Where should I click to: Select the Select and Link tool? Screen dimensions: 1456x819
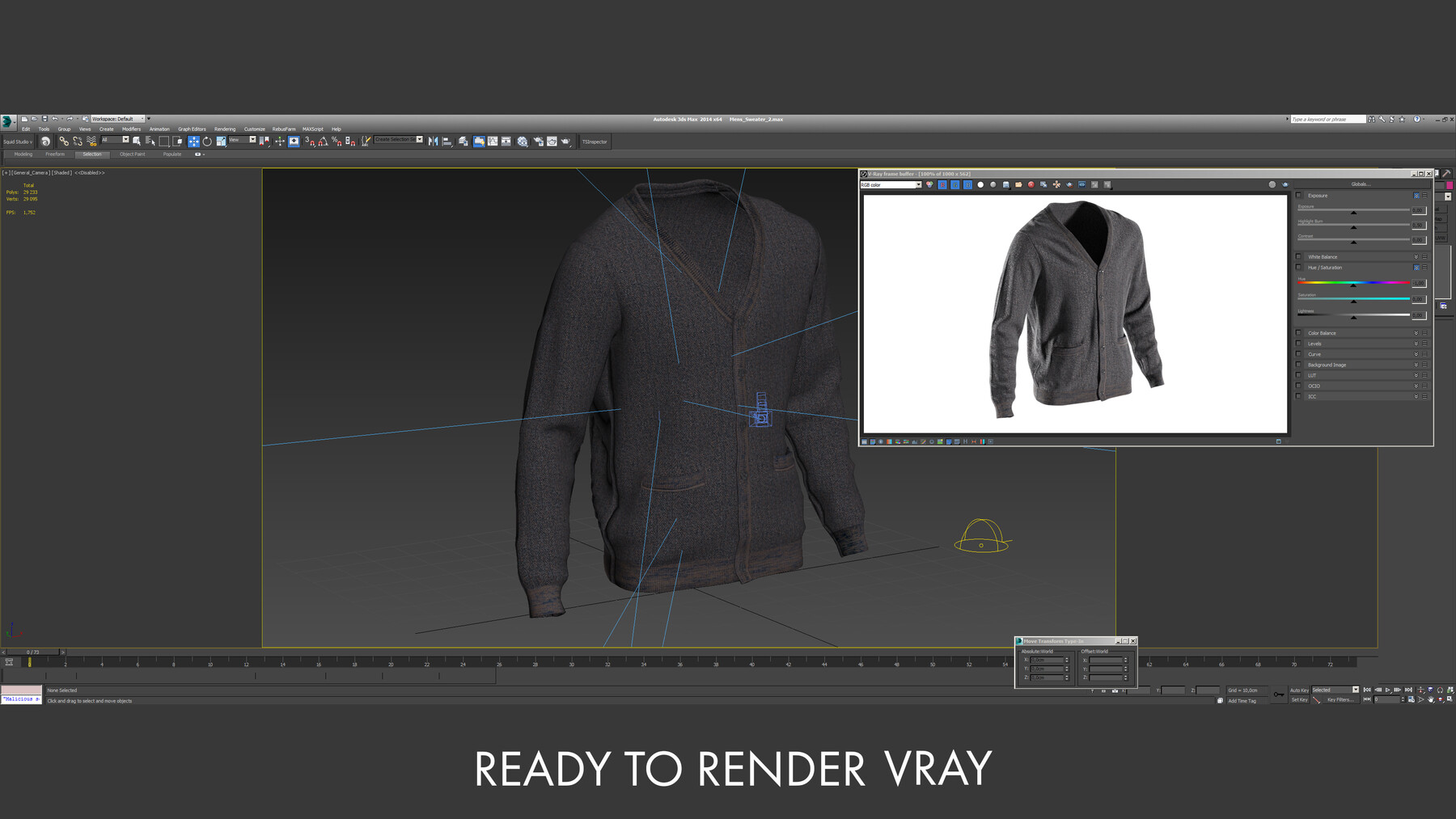tap(64, 141)
